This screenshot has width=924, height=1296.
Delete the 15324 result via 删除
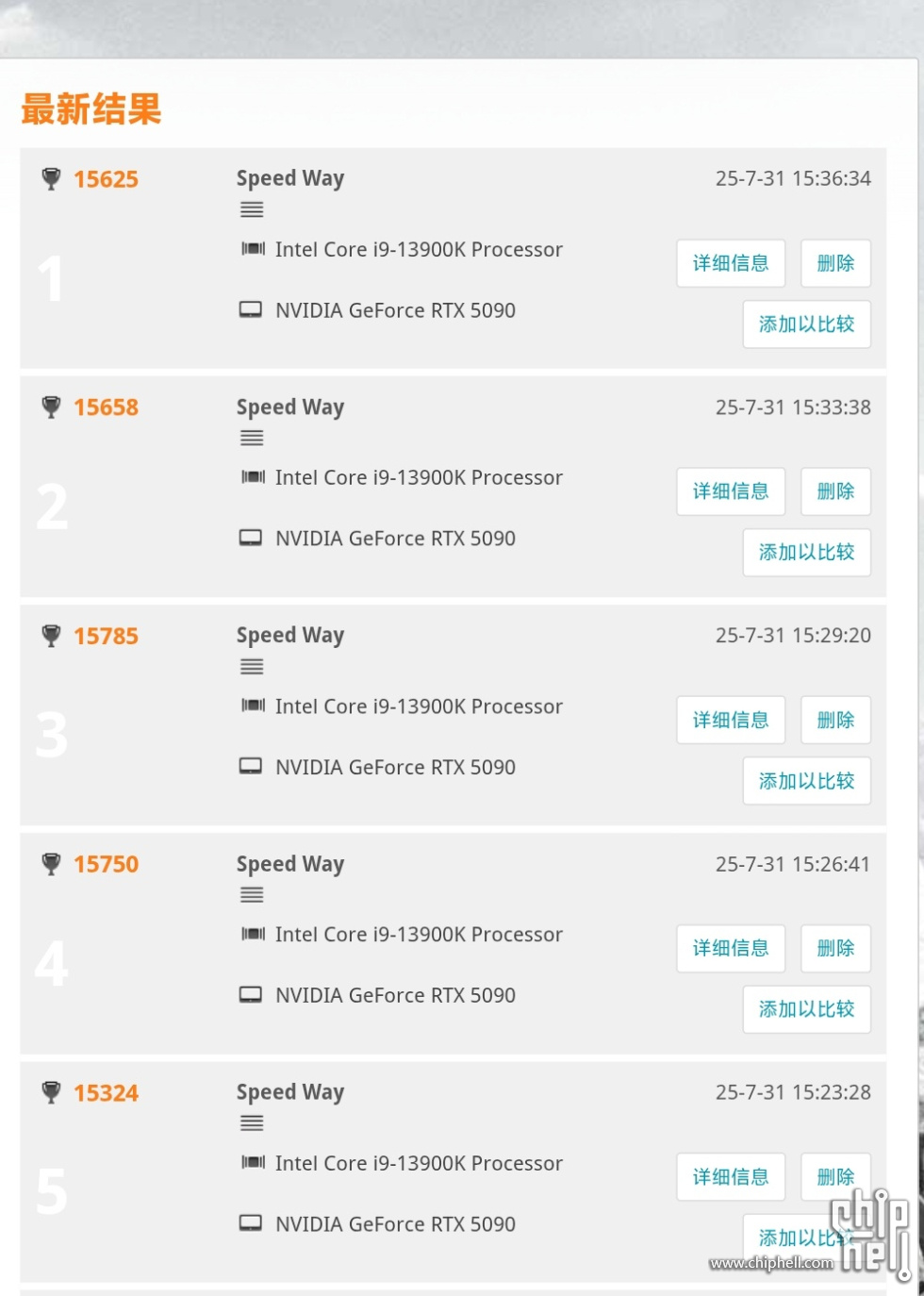click(x=835, y=1176)
